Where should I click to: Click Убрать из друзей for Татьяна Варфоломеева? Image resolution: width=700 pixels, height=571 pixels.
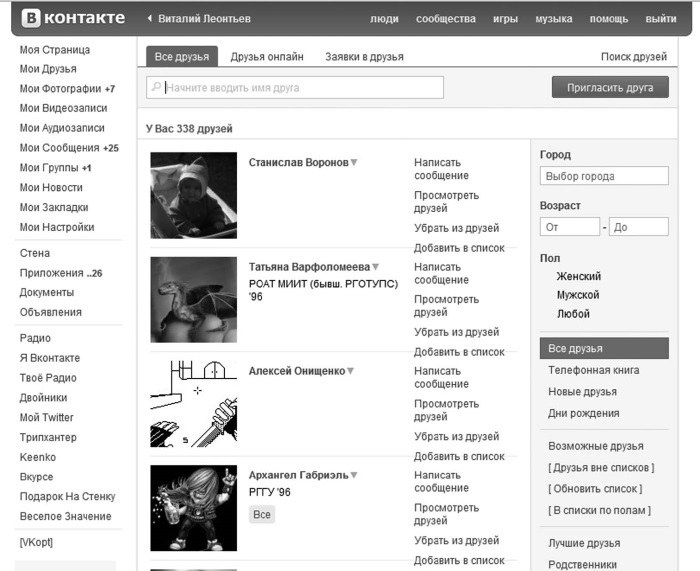[x=456, y=332]
